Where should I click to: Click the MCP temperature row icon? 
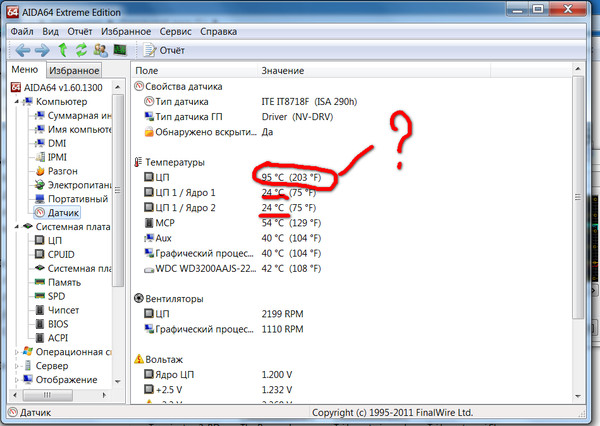[149, 223]
